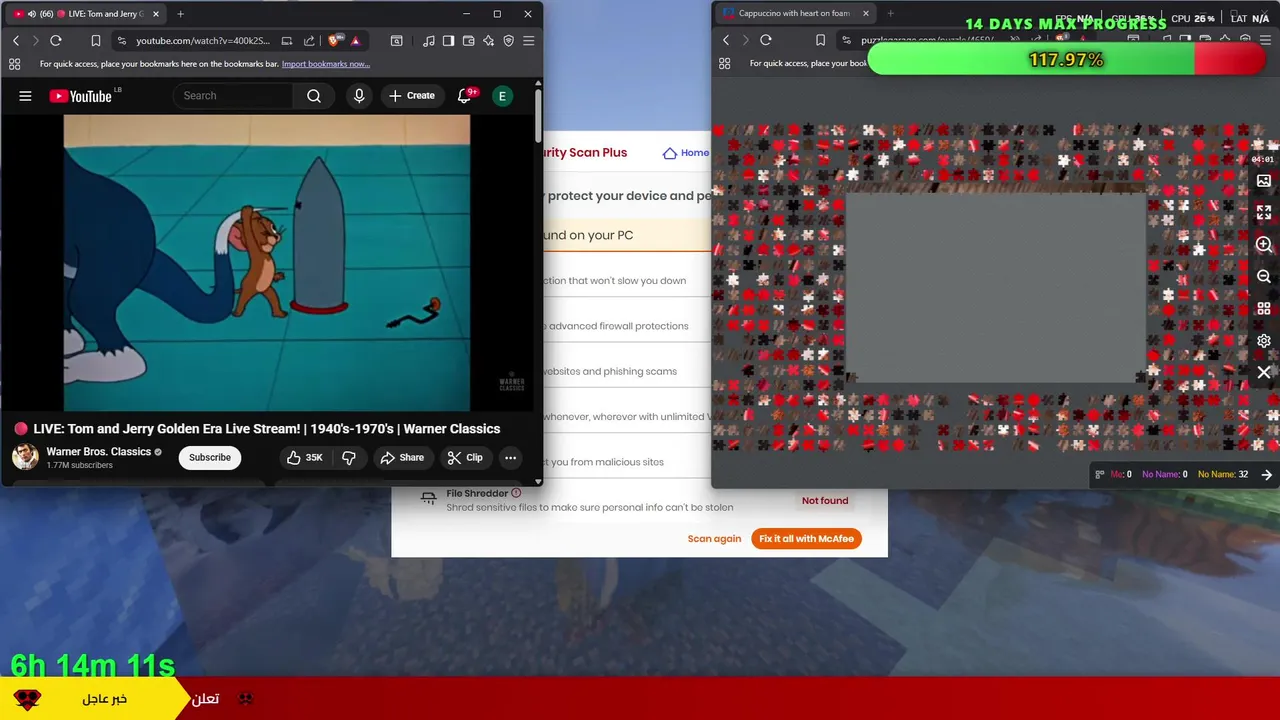Open Brave Rewards triangle icon in YouTube window
Viewport: 1280px width, 720px height.
pyautogui.click(x=355, y=41)
